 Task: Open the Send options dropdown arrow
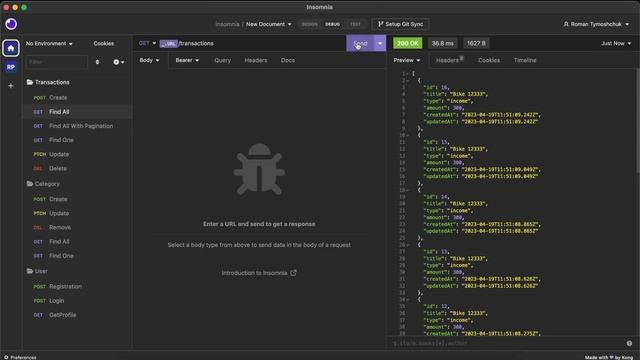(380, 43)
